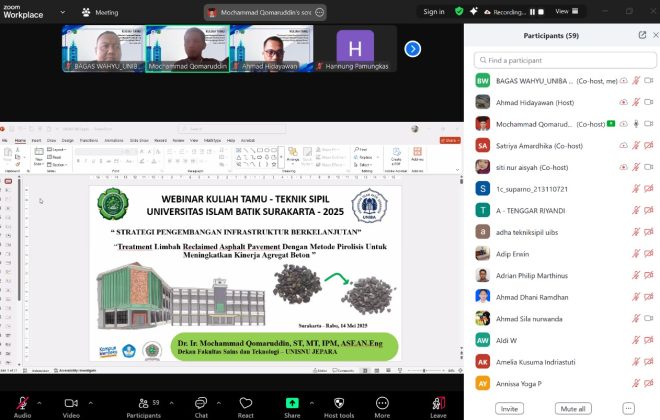Open the Zoom Workplace dropdown chevron

(63, 12)
